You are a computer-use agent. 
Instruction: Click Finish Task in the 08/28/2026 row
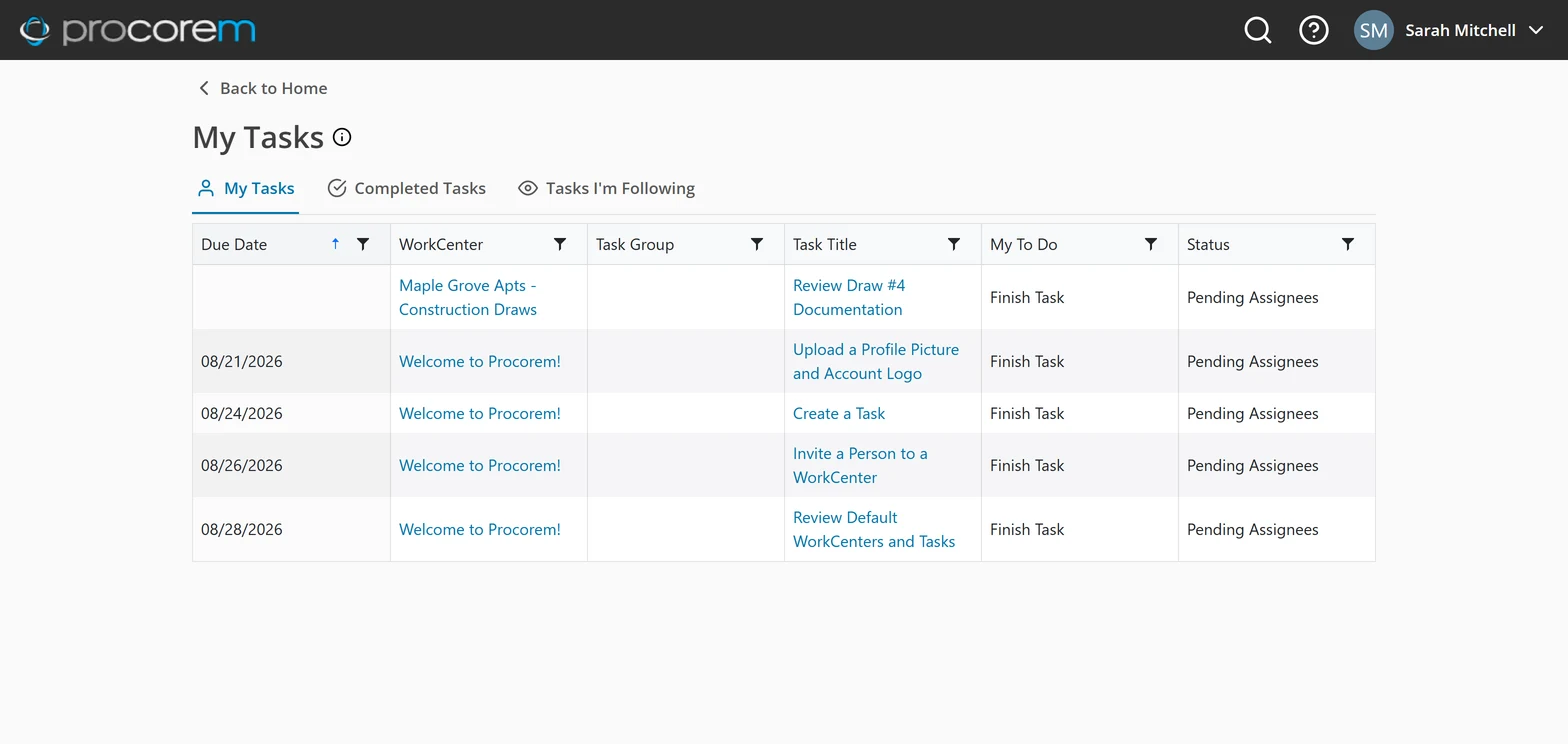coord(1027,529)
